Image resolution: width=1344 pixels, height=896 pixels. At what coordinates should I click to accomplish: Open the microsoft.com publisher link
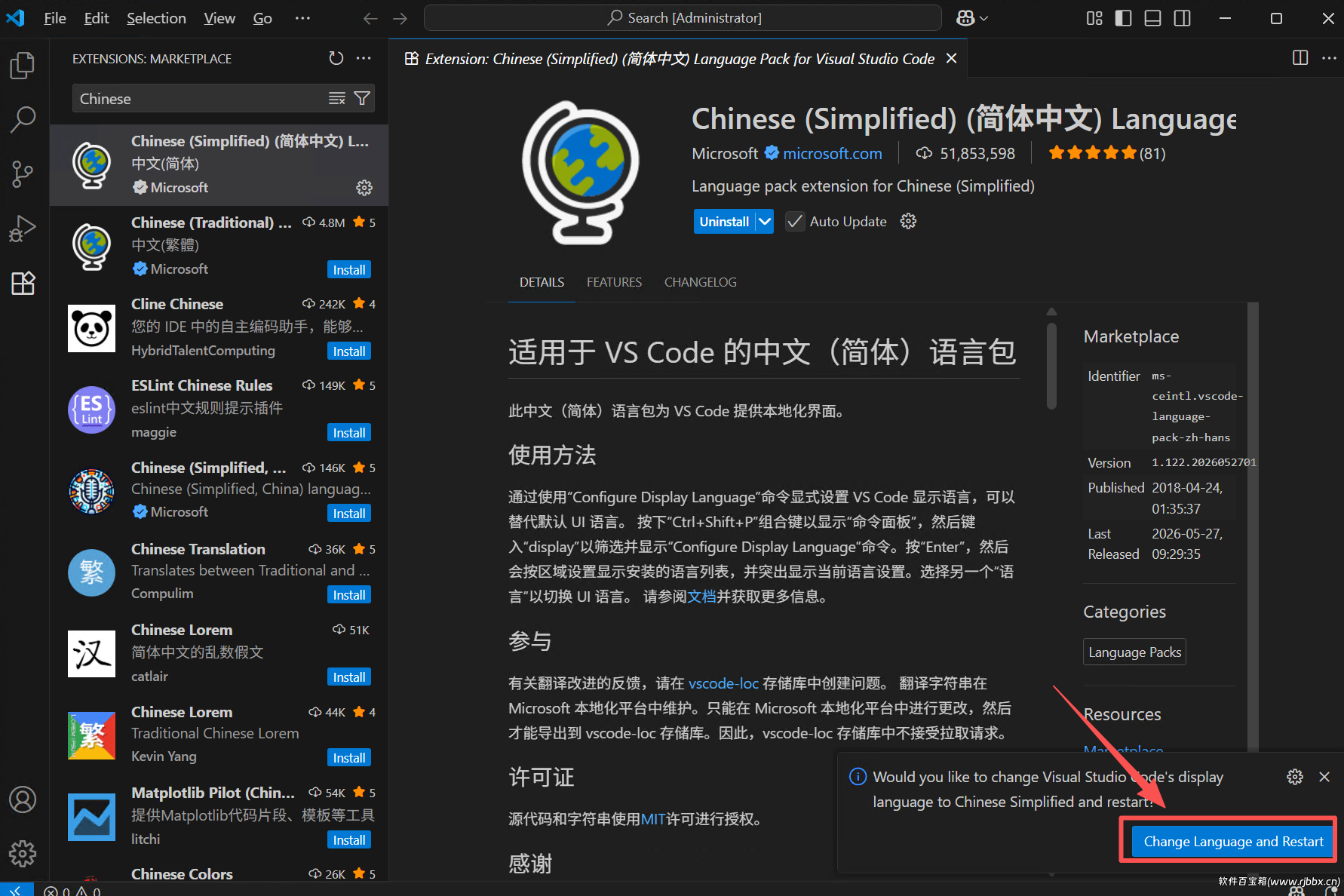(x=833, y=154)
